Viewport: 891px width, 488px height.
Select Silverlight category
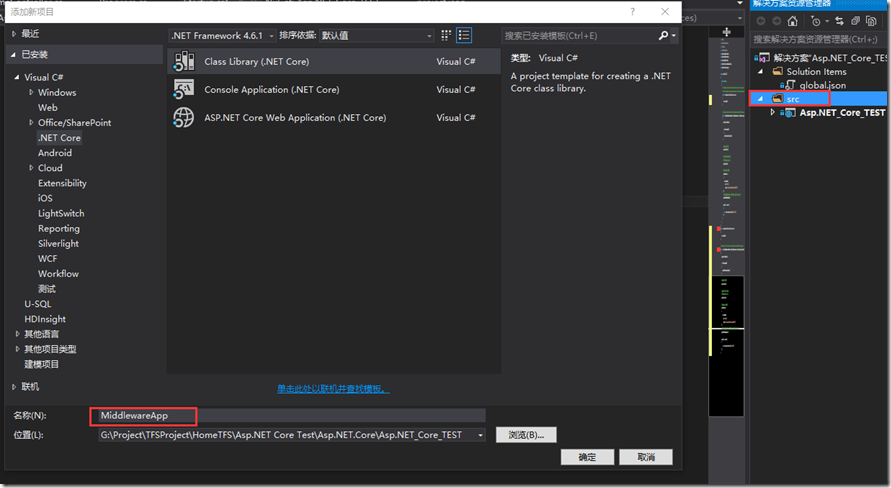point(59,244)
